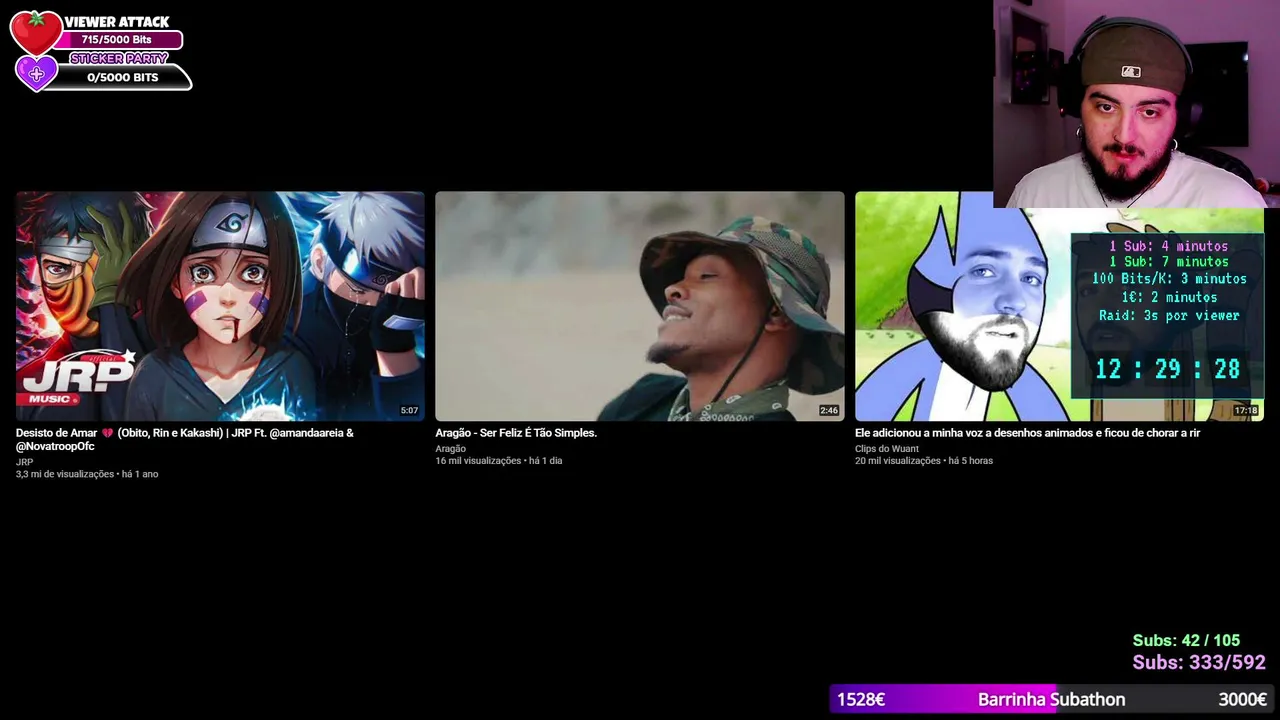Click the 'Raid: 3s por viewer' line
The width and height of the screenshot is (1280, 720).
pyautogui.click(x=1169, y=315)
